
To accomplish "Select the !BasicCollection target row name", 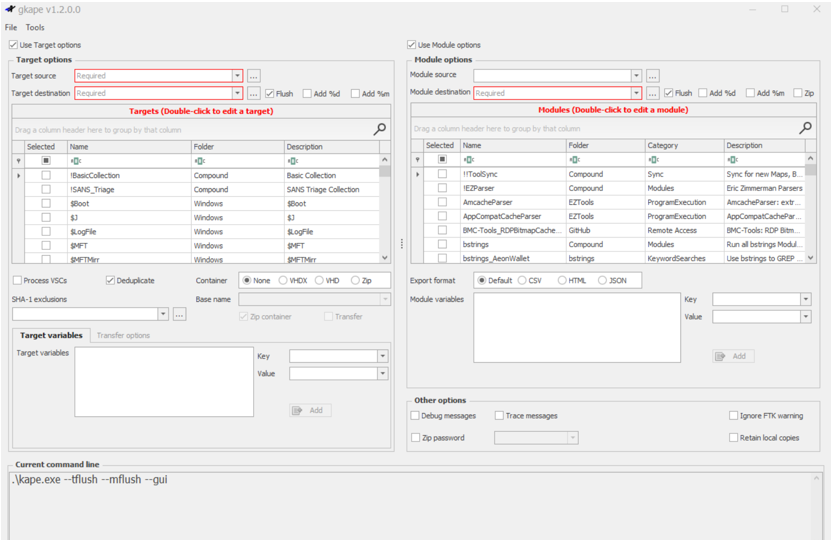I will click(95, 175).
